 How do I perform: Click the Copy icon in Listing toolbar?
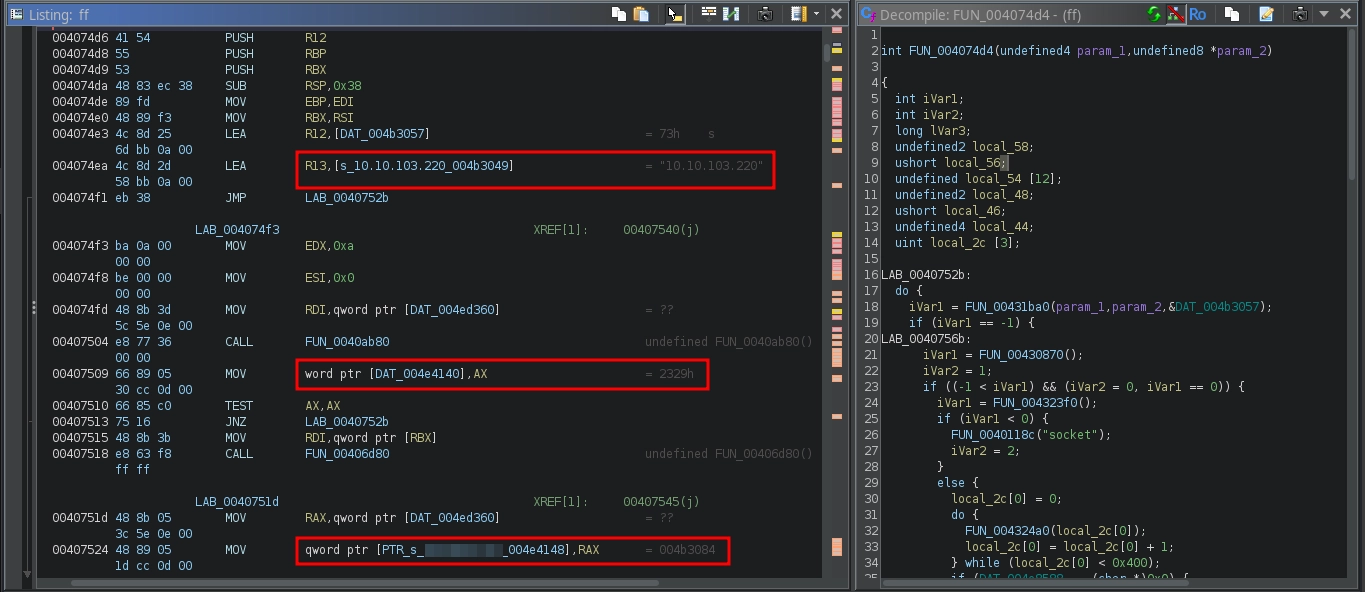point(619,14)
